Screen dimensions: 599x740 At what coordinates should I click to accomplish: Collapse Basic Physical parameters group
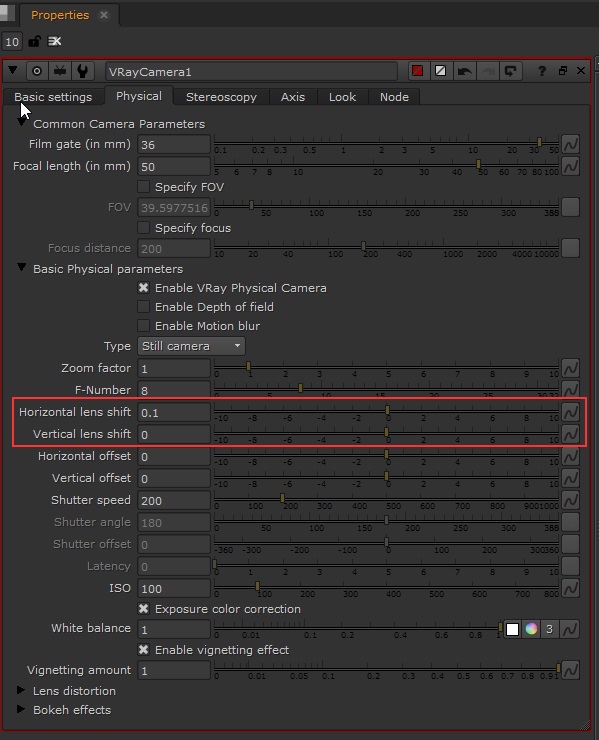point(21,268)
